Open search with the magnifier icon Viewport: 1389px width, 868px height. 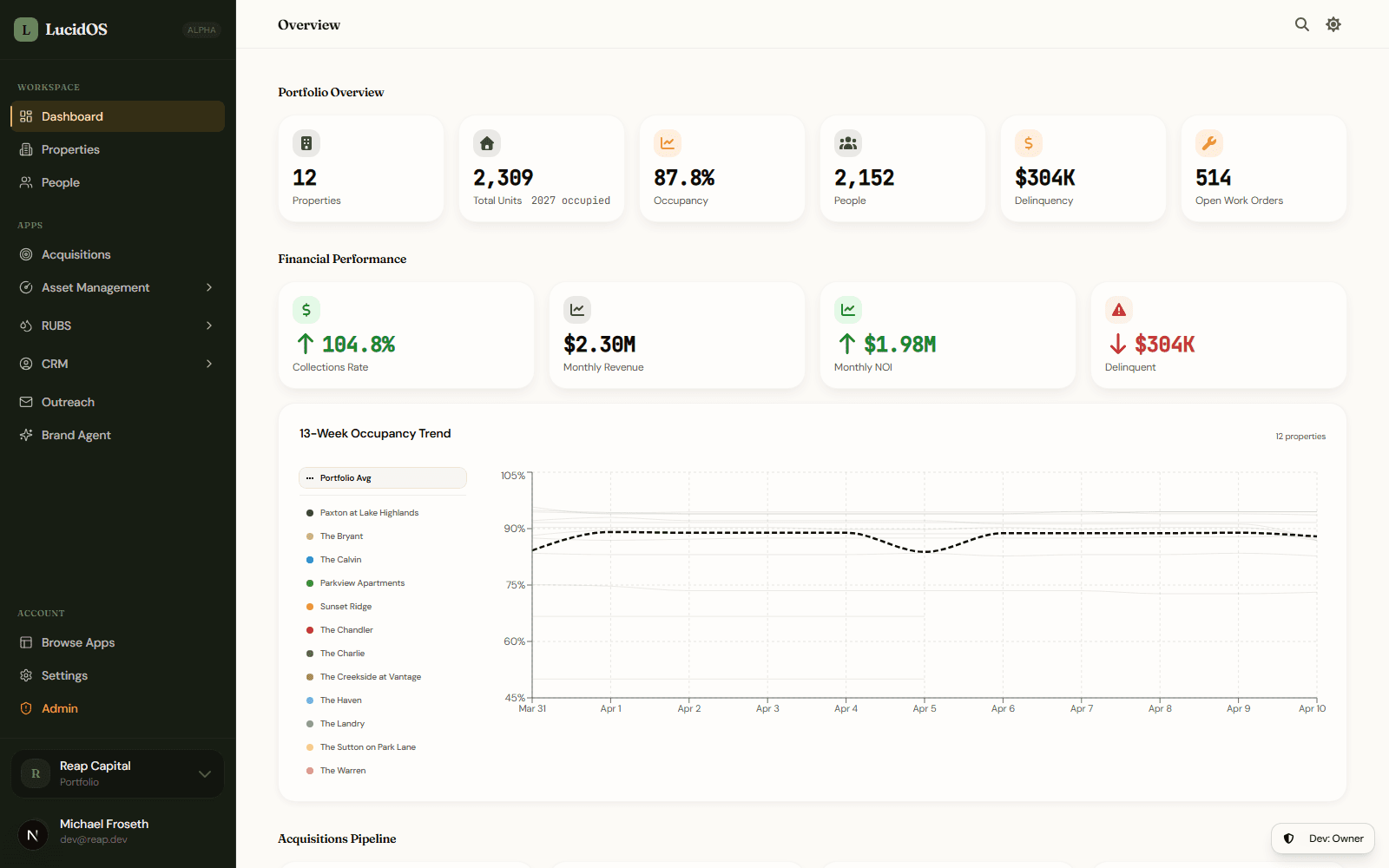pyautogui.click(x=1302, y=24)
